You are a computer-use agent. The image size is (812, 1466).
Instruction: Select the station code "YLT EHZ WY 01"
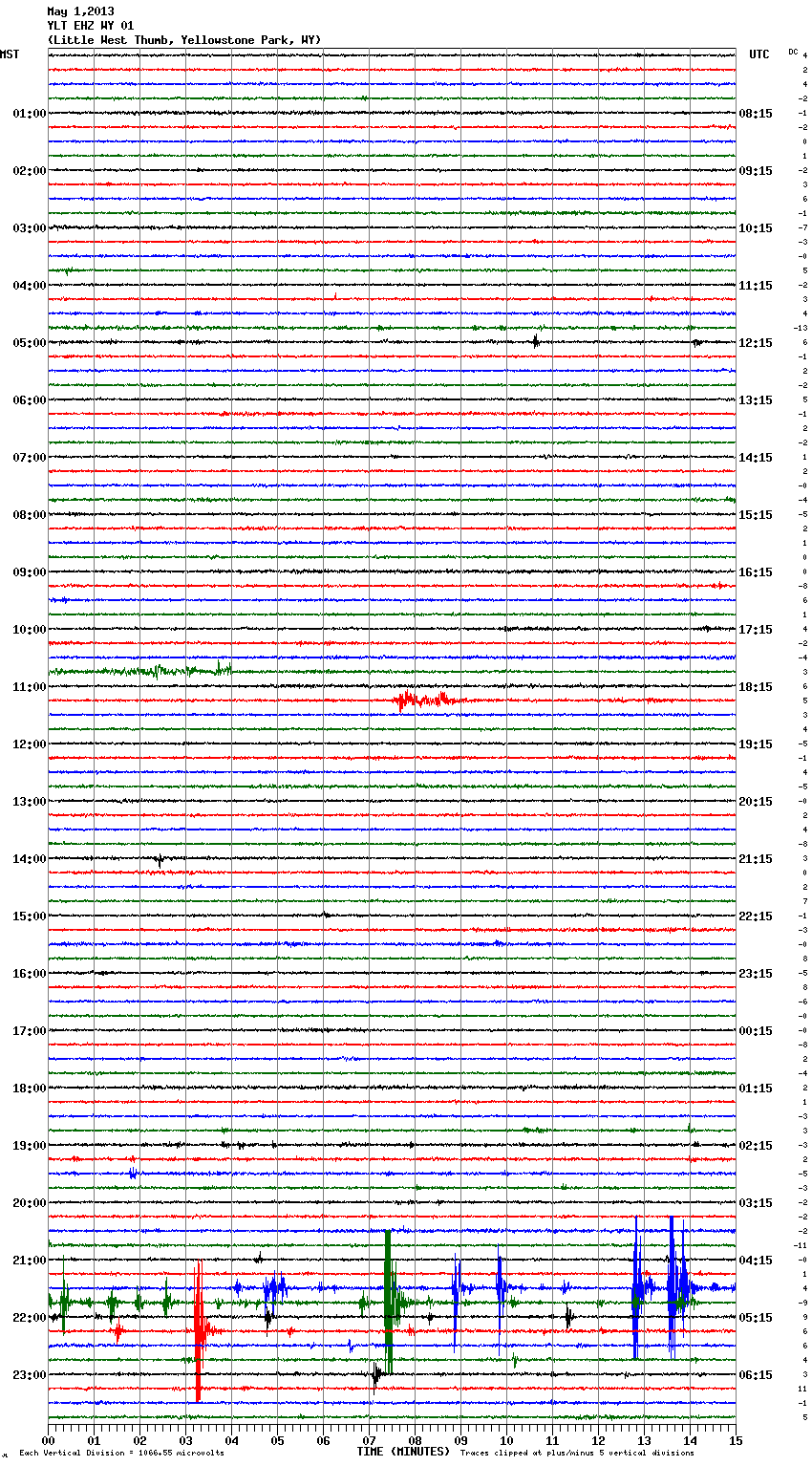pyautogui.click(x=91, y=26)
